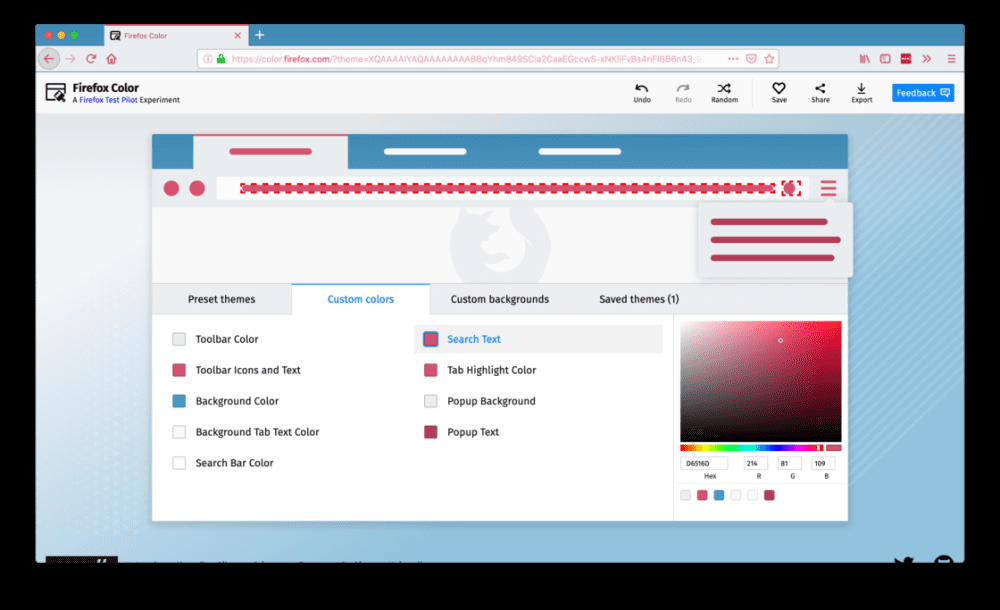1000x610 pixels.
Task: Open Firefox Test Pilot link
Action: [108, 100]
